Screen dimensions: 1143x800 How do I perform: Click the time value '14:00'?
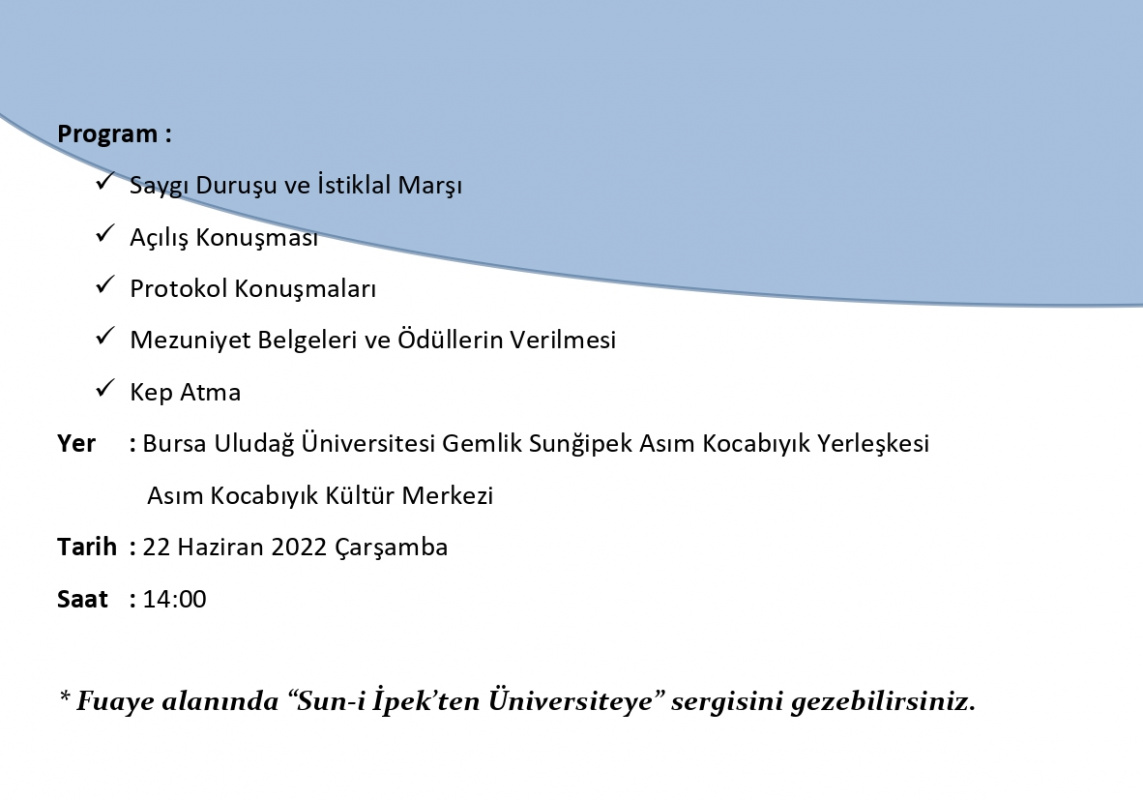click(175, 599)
